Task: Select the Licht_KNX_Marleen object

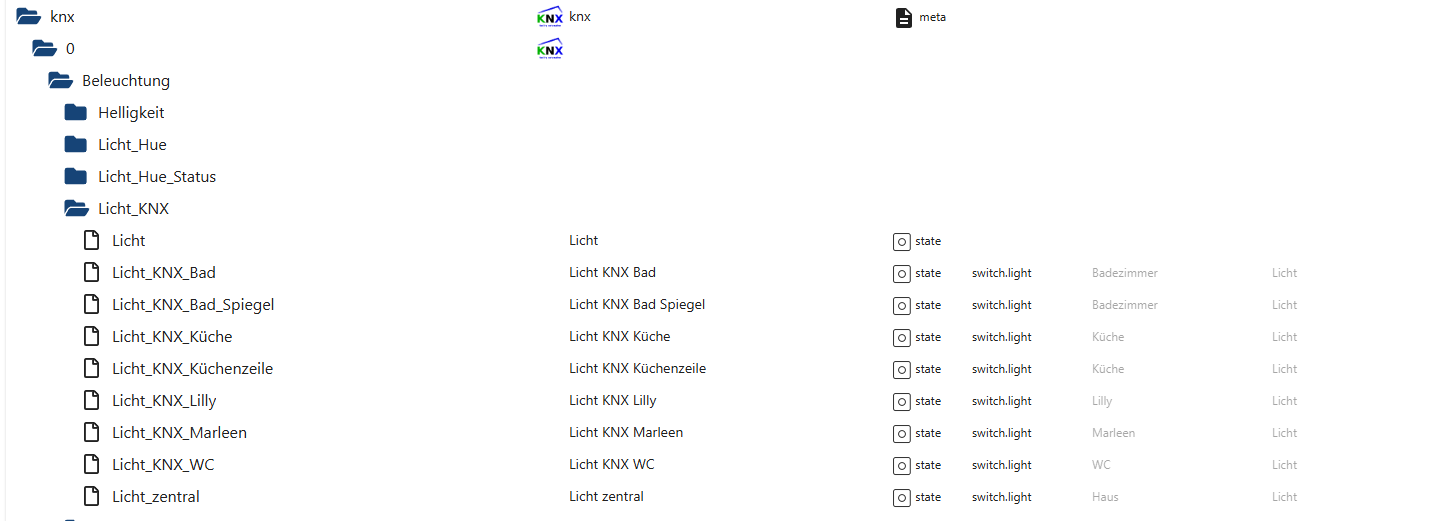Action: pos(179,433)
